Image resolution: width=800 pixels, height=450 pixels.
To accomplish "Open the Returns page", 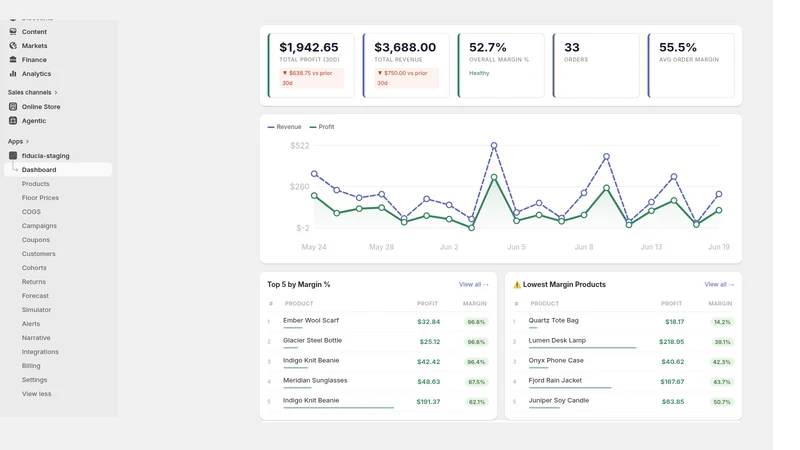I will 33,282.
